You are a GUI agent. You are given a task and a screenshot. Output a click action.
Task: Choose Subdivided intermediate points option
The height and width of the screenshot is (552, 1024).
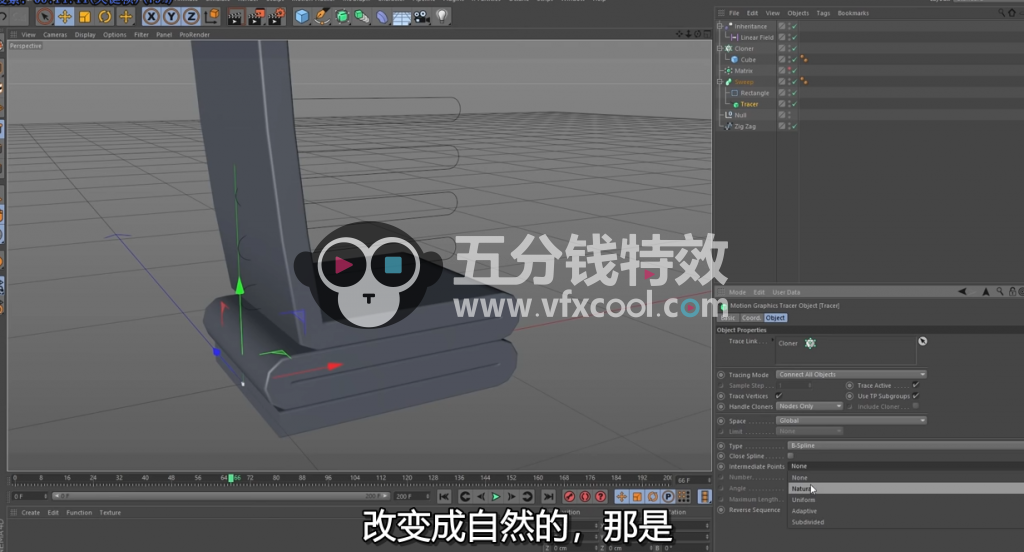pyautogui.click(x=906, y=522)
